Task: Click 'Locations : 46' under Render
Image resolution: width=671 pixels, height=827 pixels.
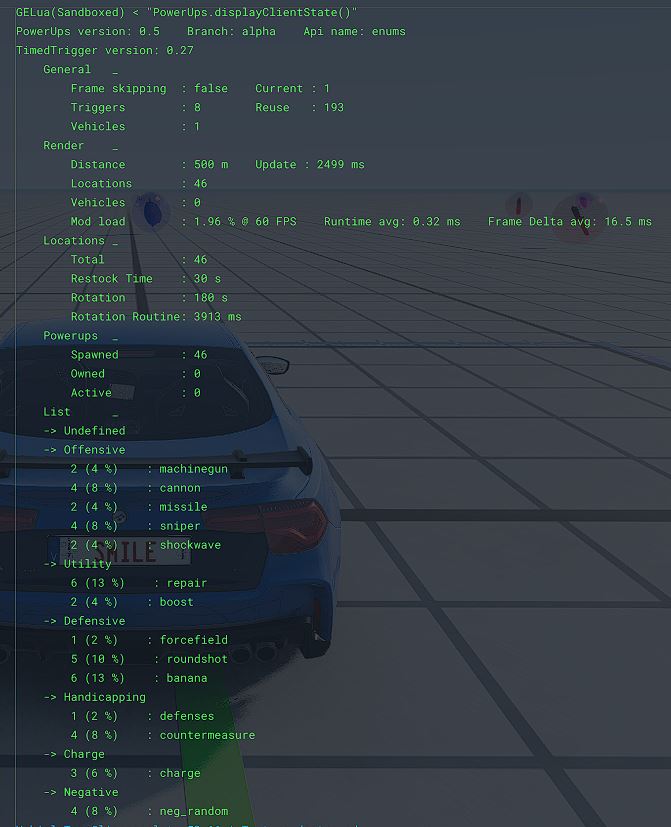Action: click(x=139, y=183)
